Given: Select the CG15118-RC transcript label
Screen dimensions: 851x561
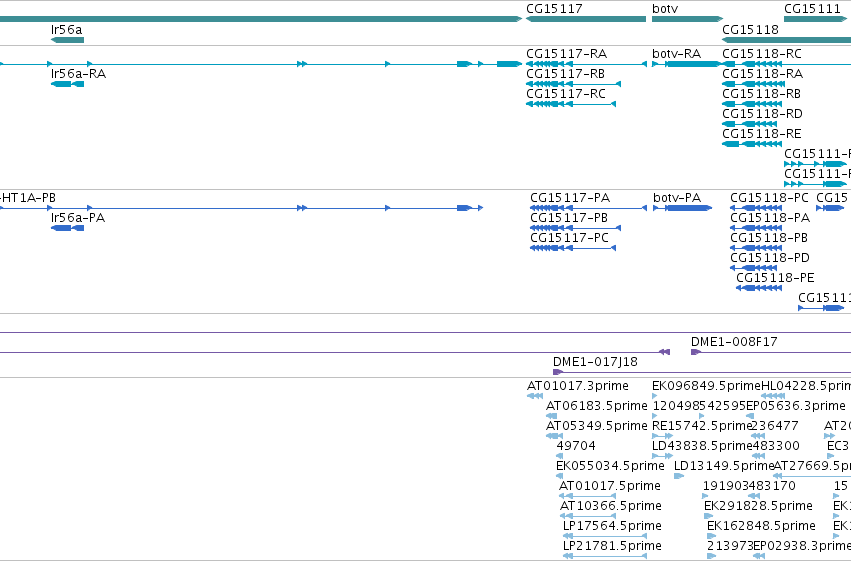Looking at the screenshot, I should (x=762, y=54).
